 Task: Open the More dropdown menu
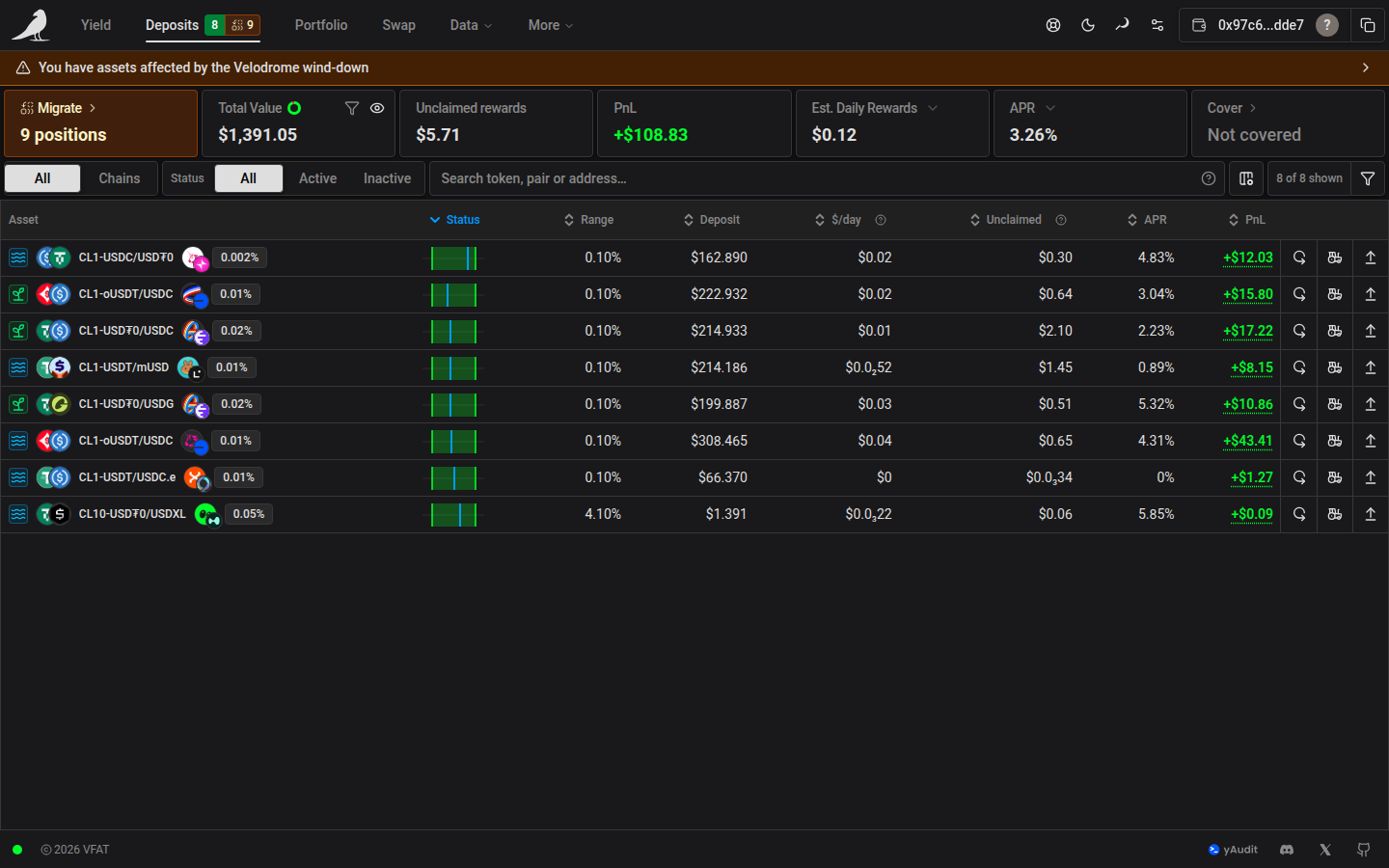551,25
